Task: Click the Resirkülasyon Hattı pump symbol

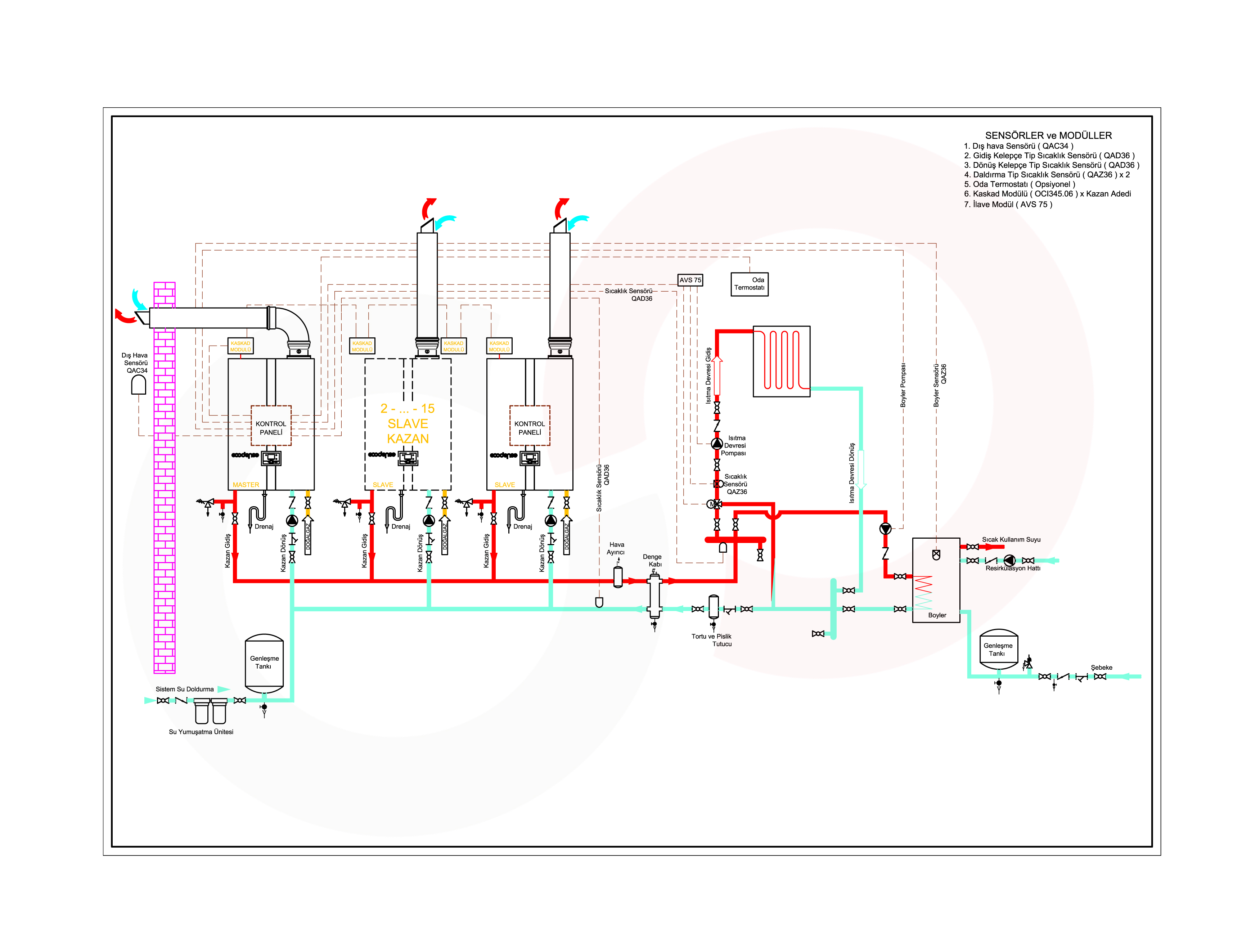Action: coord(1009,560)
